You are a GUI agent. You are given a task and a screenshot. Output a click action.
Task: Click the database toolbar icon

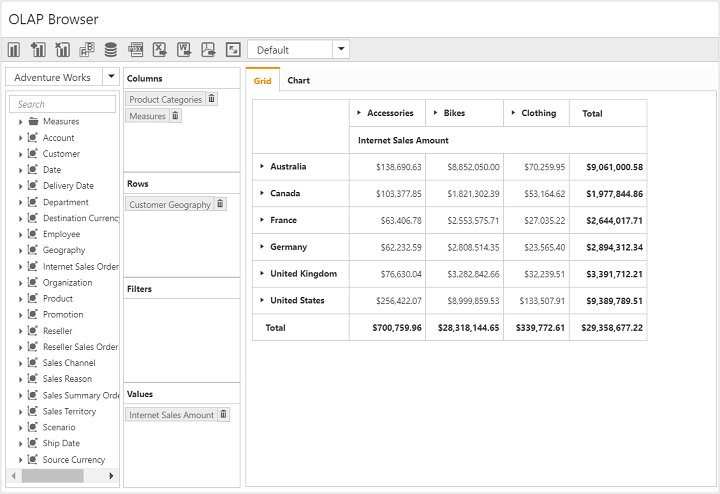point(110,49)
